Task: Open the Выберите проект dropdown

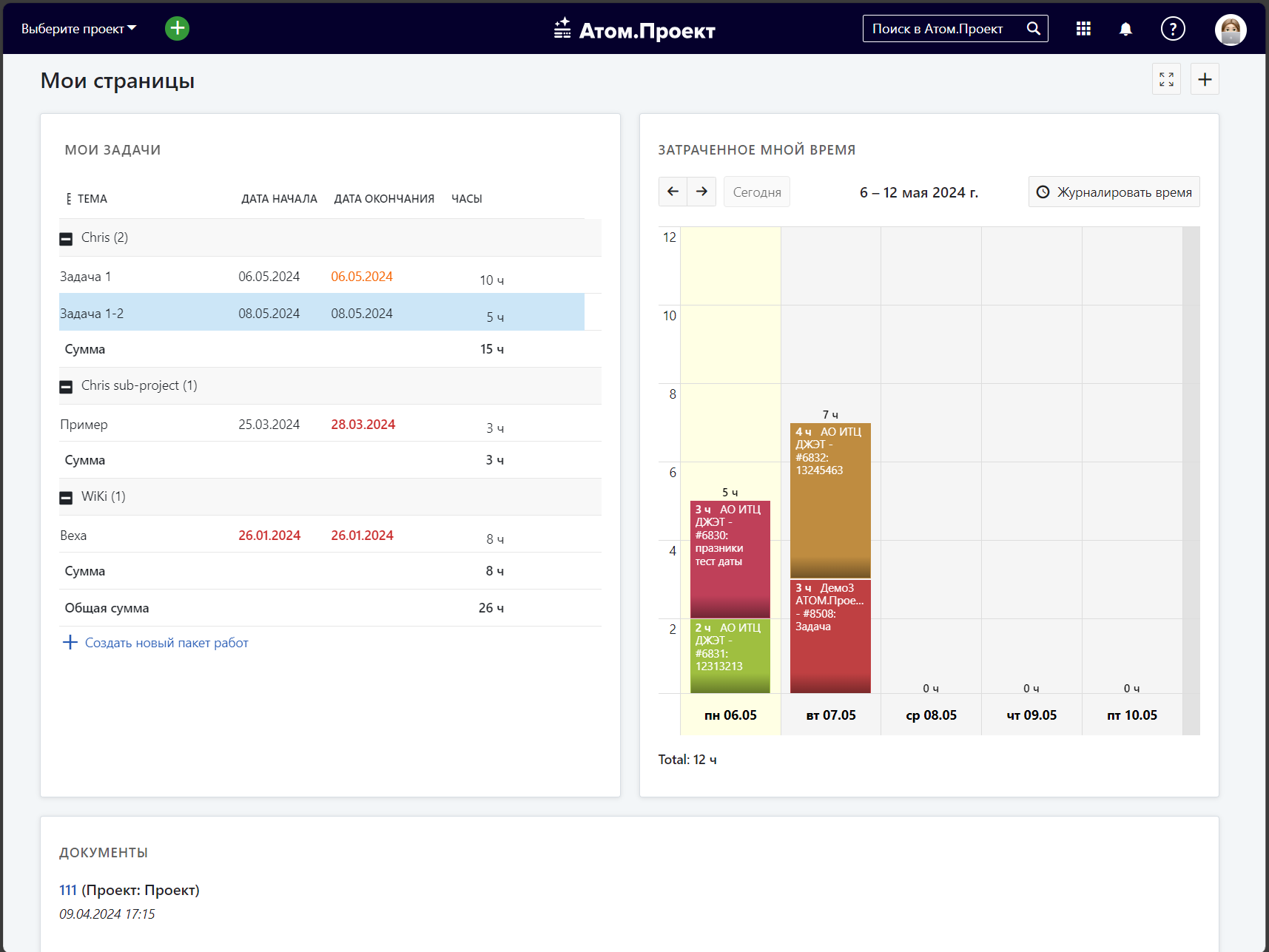Action: pyautogui.click(x=78, y=29)
